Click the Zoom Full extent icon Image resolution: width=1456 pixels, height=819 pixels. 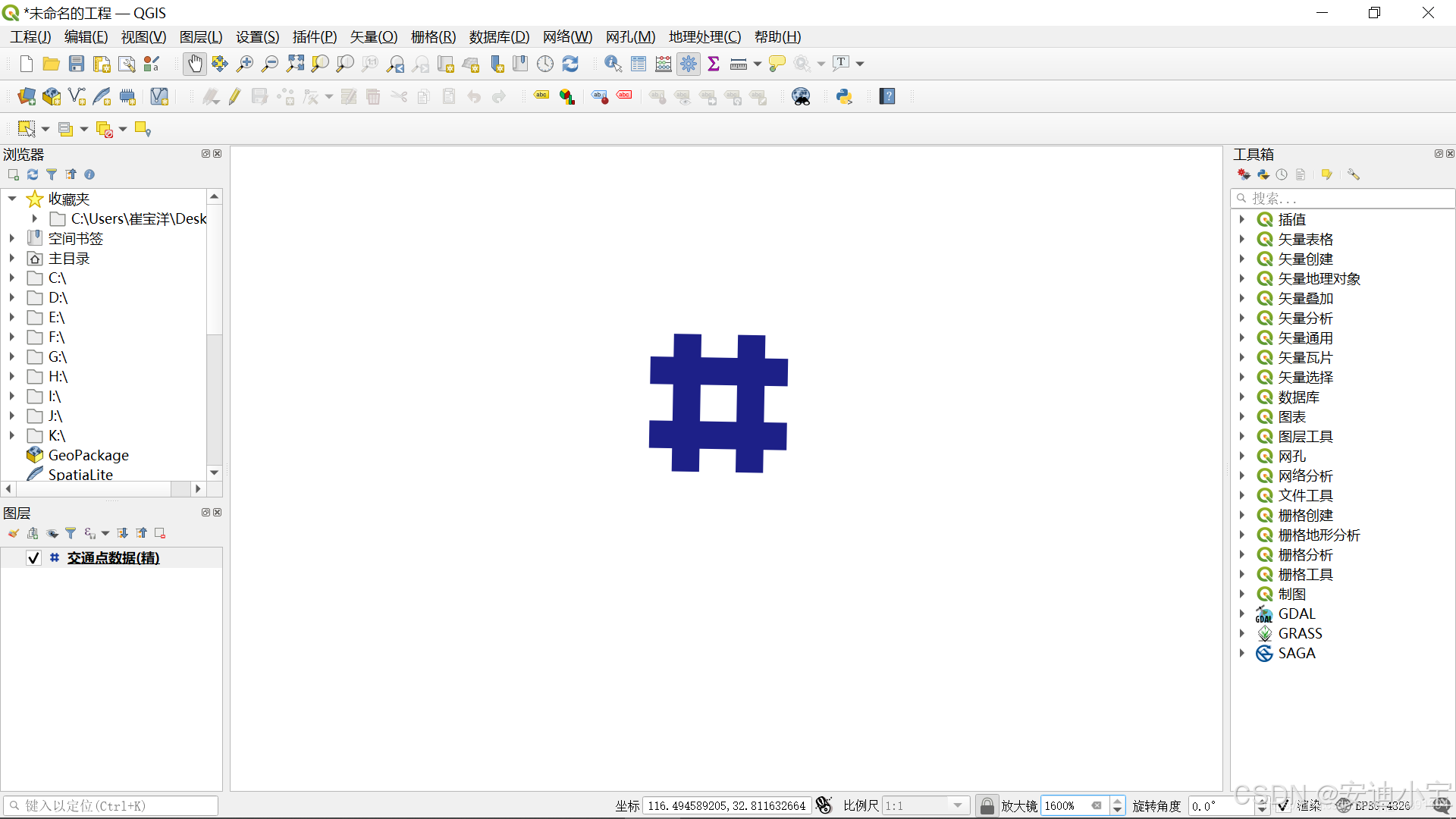point(295,64)
